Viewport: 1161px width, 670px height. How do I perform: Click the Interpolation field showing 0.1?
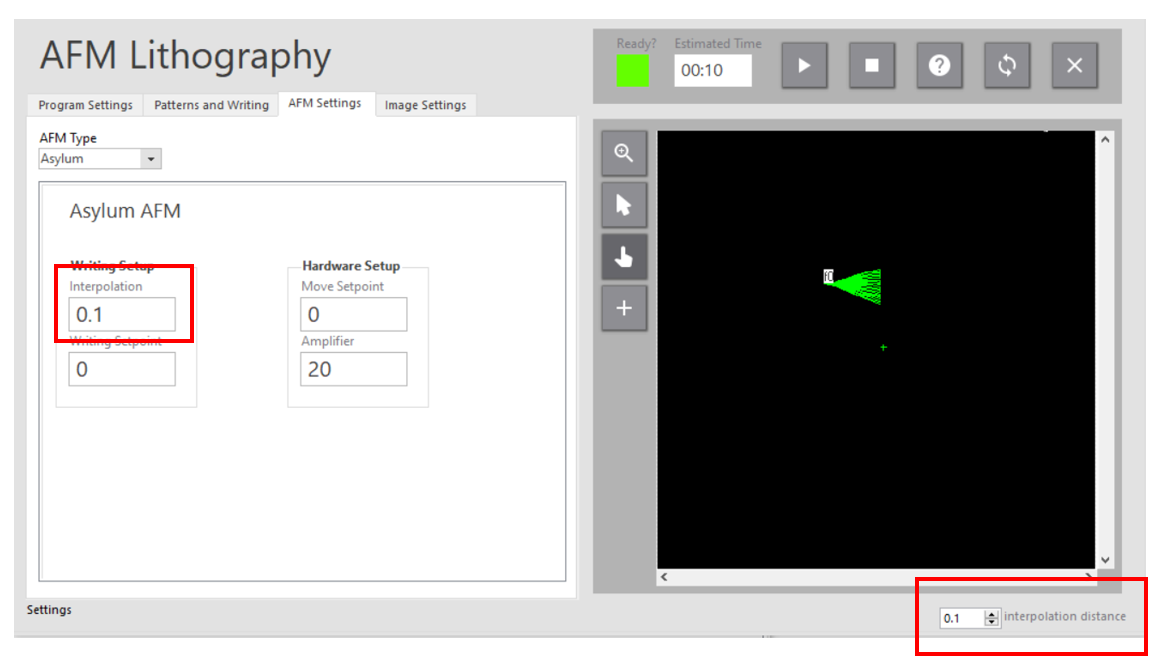(121, 313)
